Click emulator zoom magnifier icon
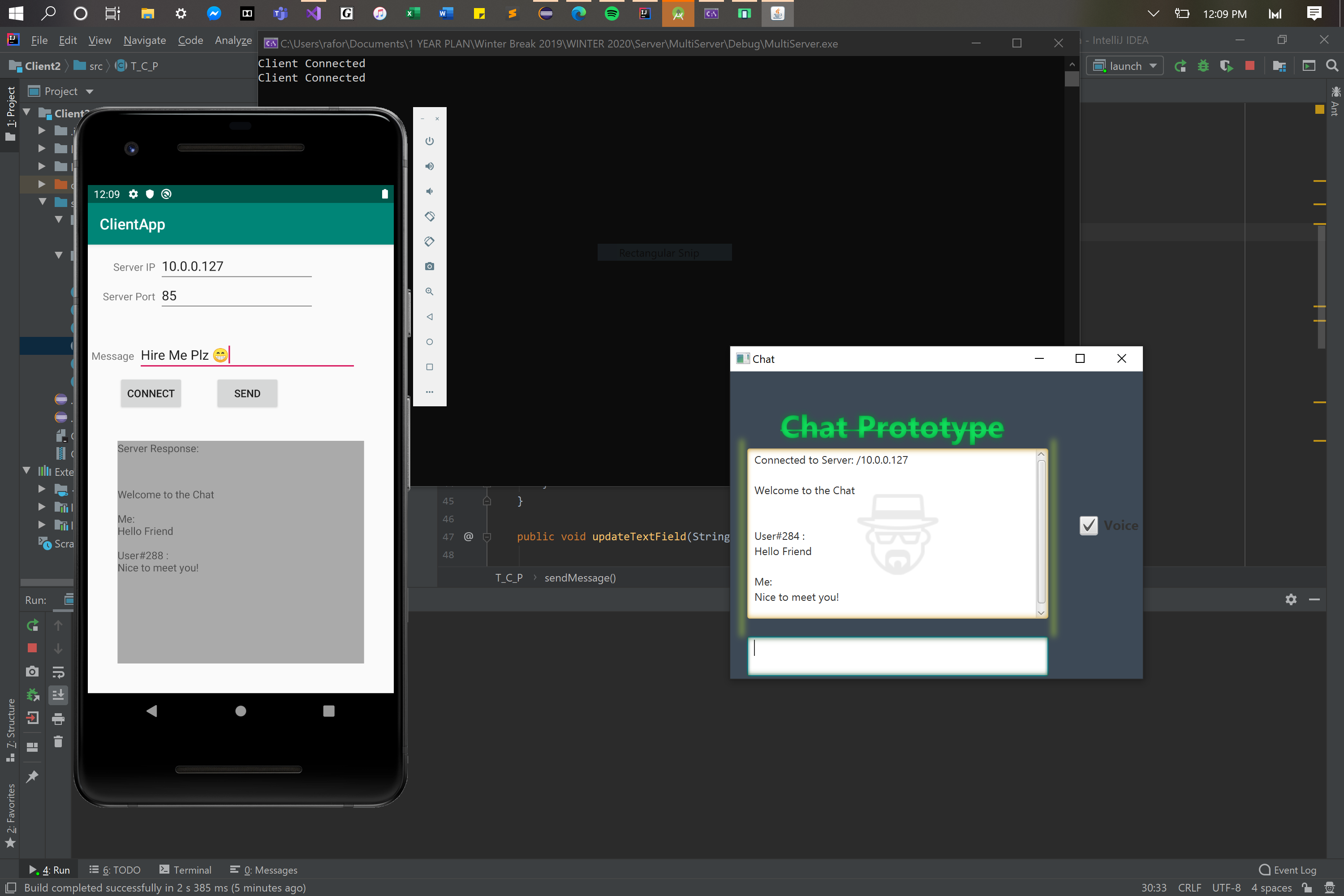This screenshot has width=1344, height=896. click(x=430, y=292)
